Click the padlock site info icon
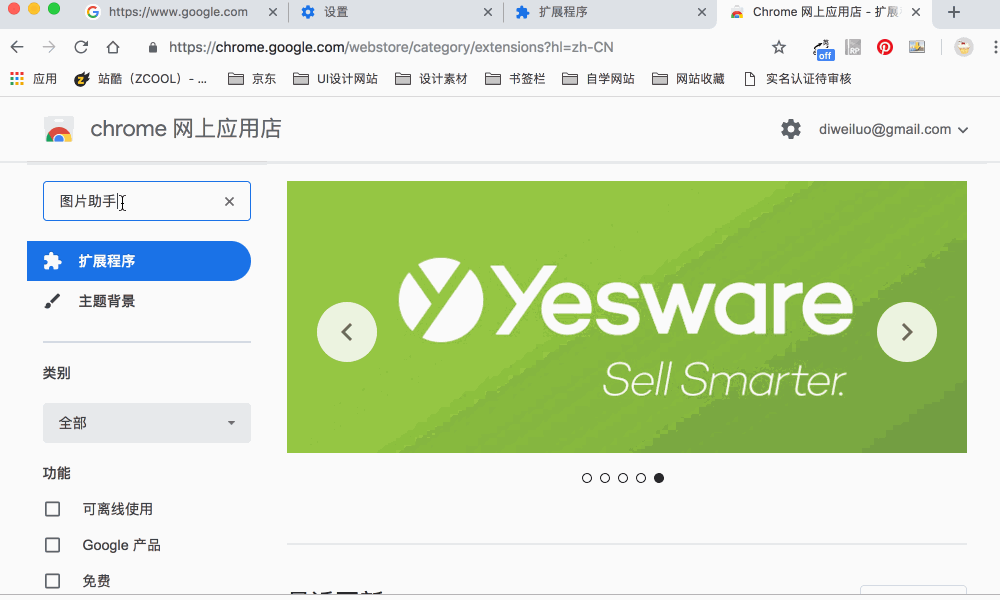This screenshot has width=1000, height=600. point(152,48)
